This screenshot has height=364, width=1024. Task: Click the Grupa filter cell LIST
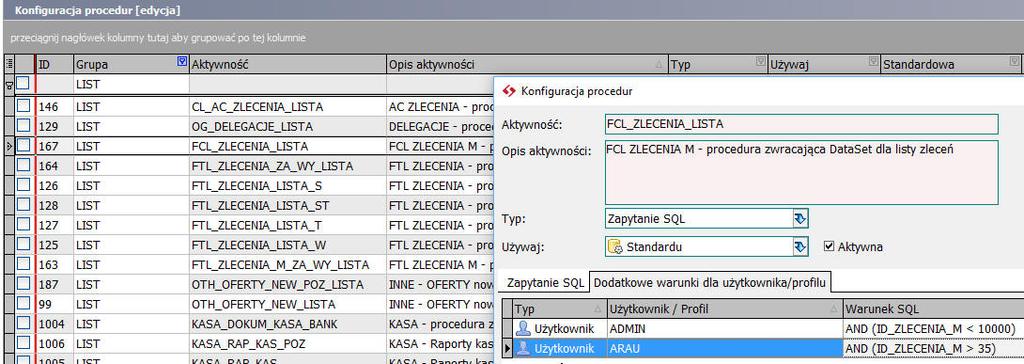pyautogui.click(x=131, y=84)
